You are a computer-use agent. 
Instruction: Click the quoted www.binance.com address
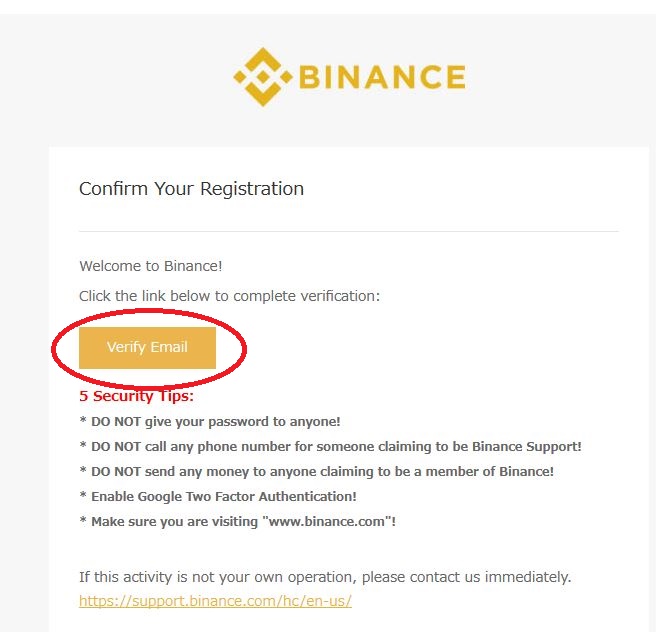point(326,522)
